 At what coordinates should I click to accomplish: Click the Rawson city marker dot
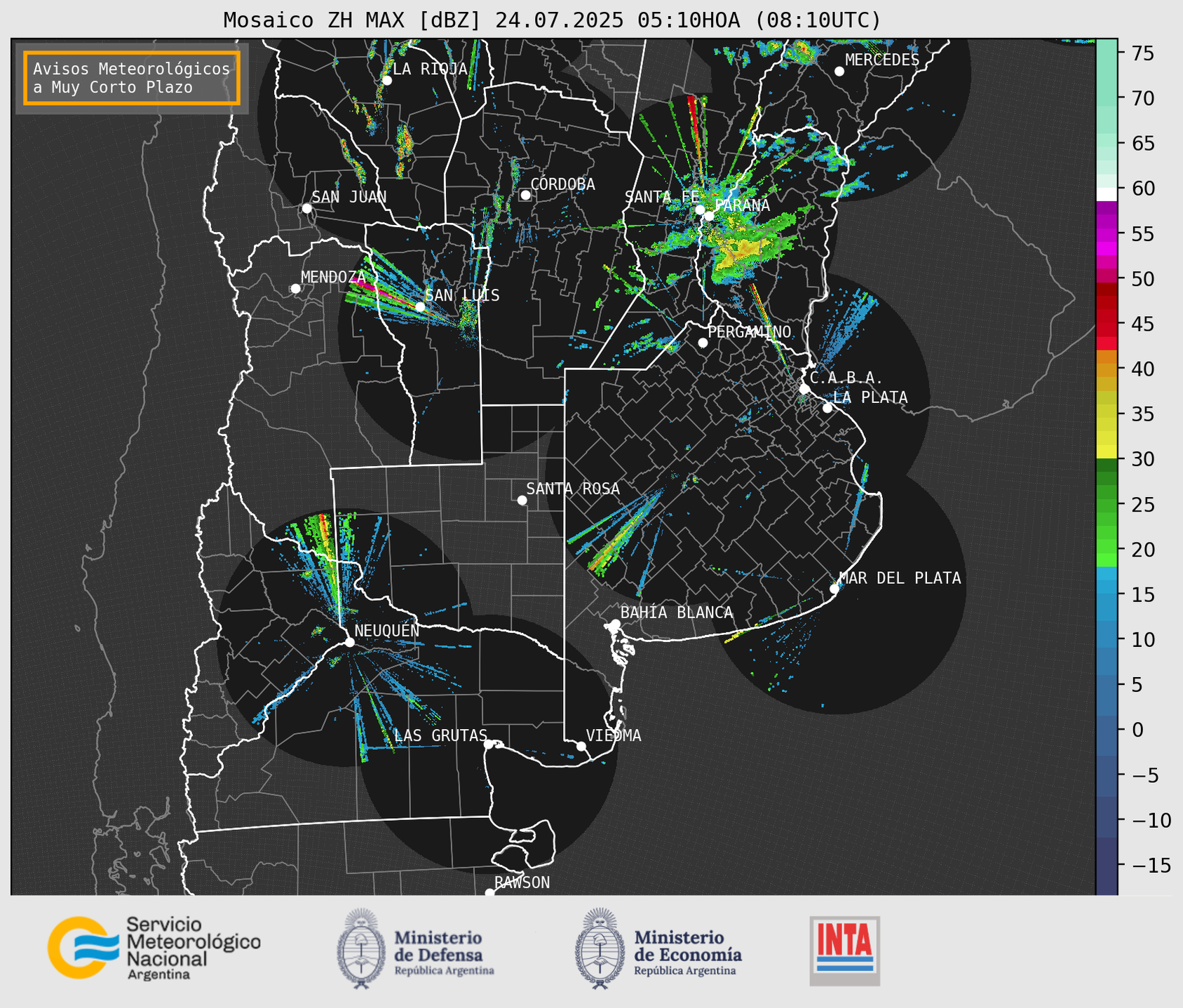(x=489, y=892)
